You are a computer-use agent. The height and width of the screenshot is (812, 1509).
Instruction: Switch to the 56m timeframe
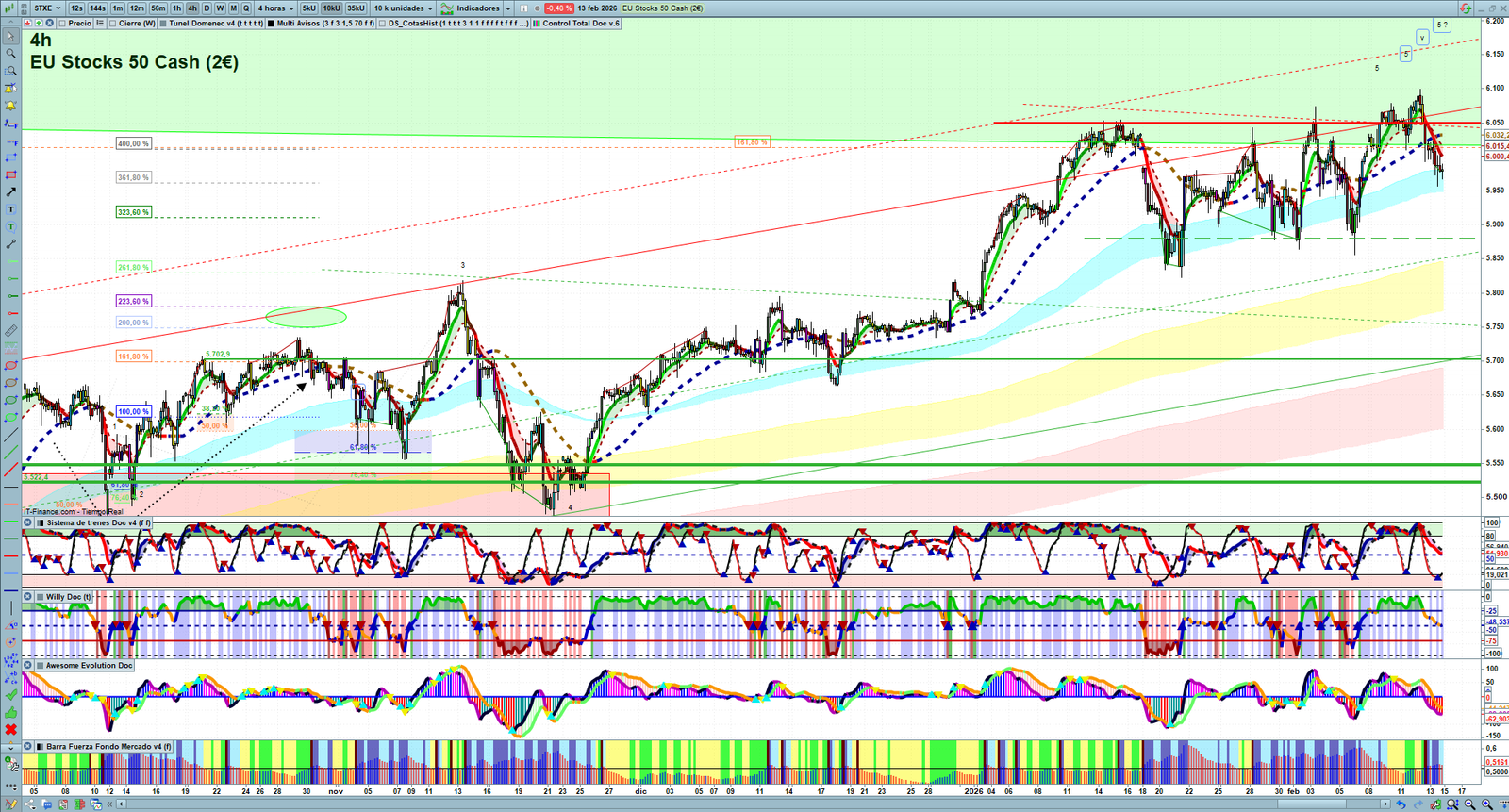158,8
